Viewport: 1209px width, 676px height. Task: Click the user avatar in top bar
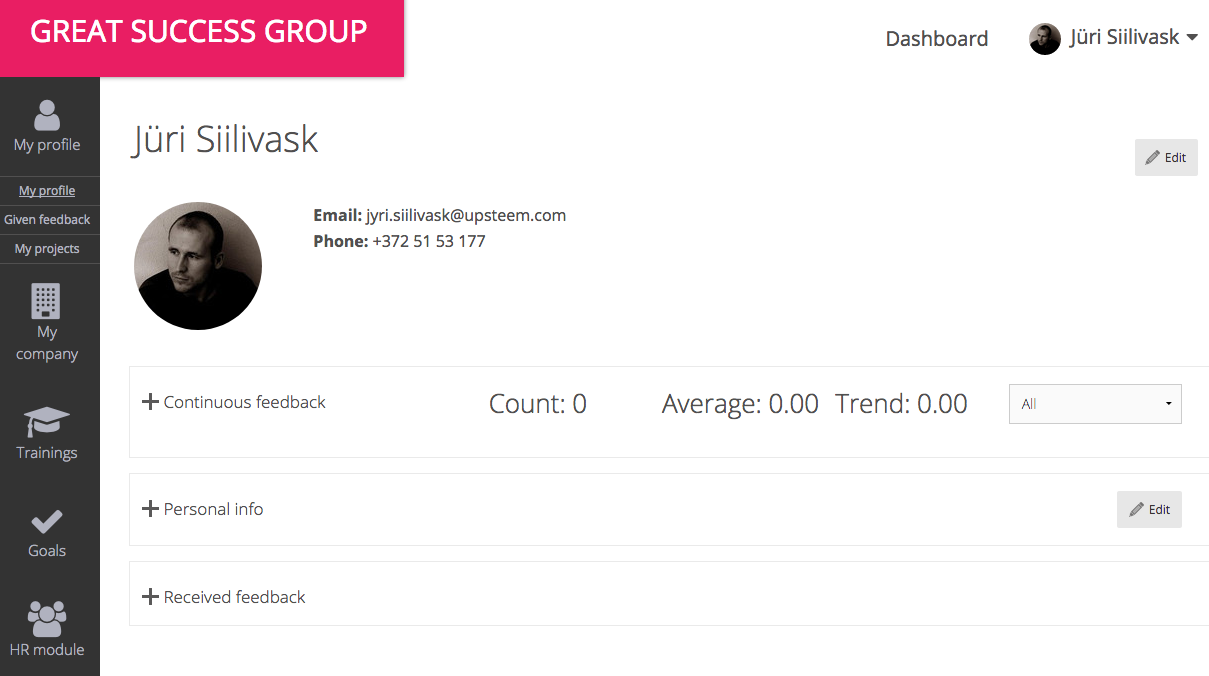[x=1045, y=39]
